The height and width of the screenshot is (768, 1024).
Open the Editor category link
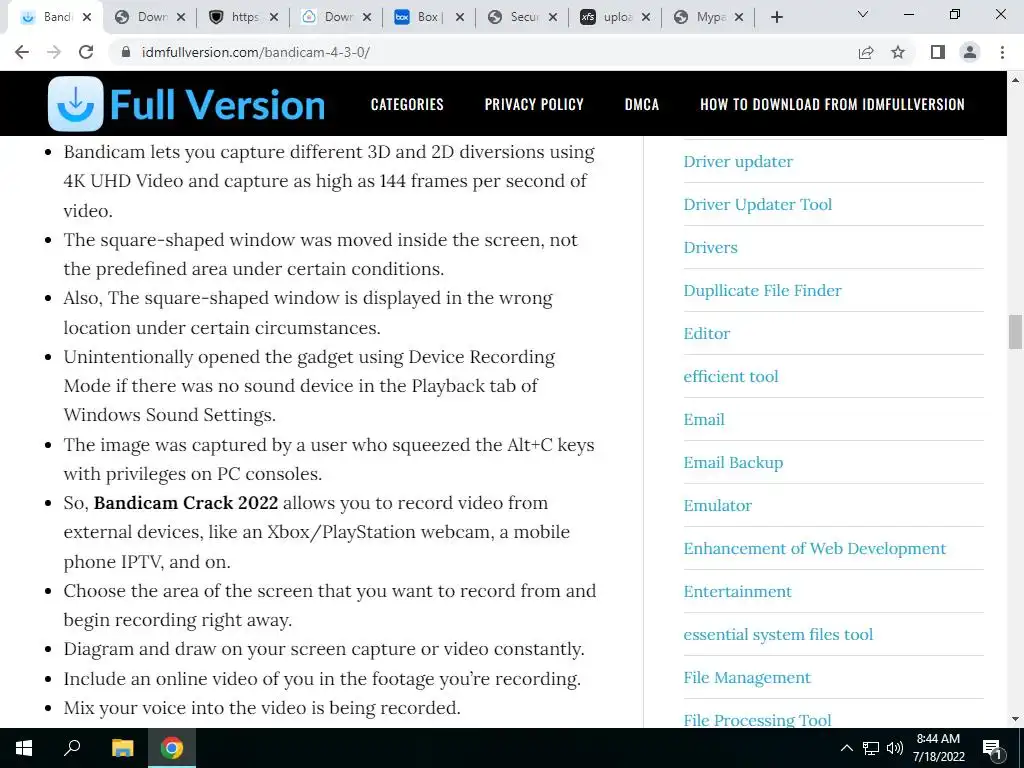(707, 334)
